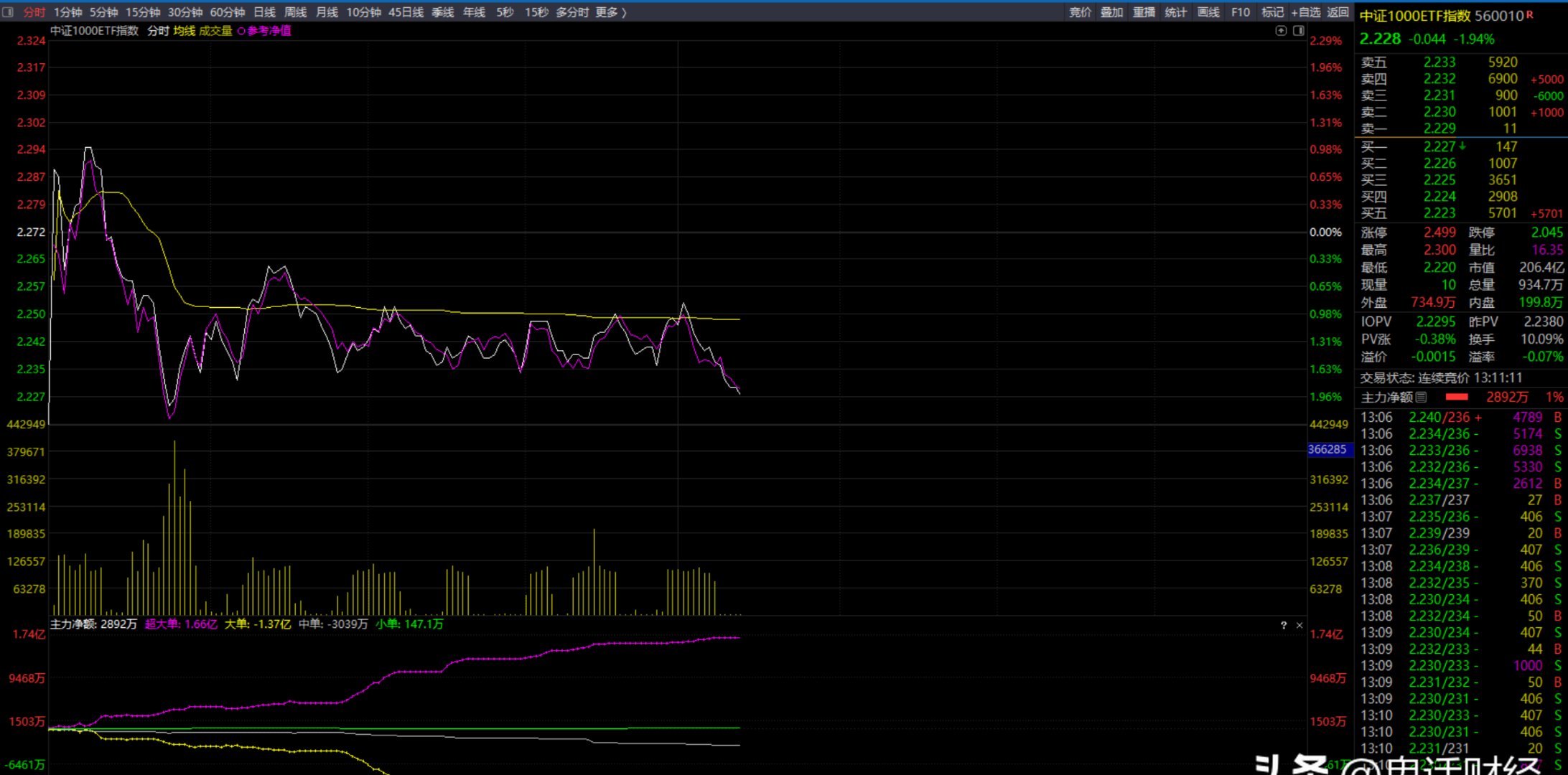1568x775 pixels.
Task: Click the IOPV 2.2295 value
Action: click(1435, 321)
